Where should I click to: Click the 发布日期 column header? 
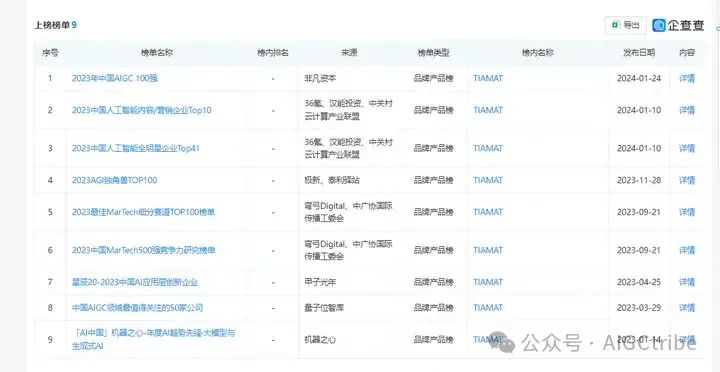pos(639,53)
